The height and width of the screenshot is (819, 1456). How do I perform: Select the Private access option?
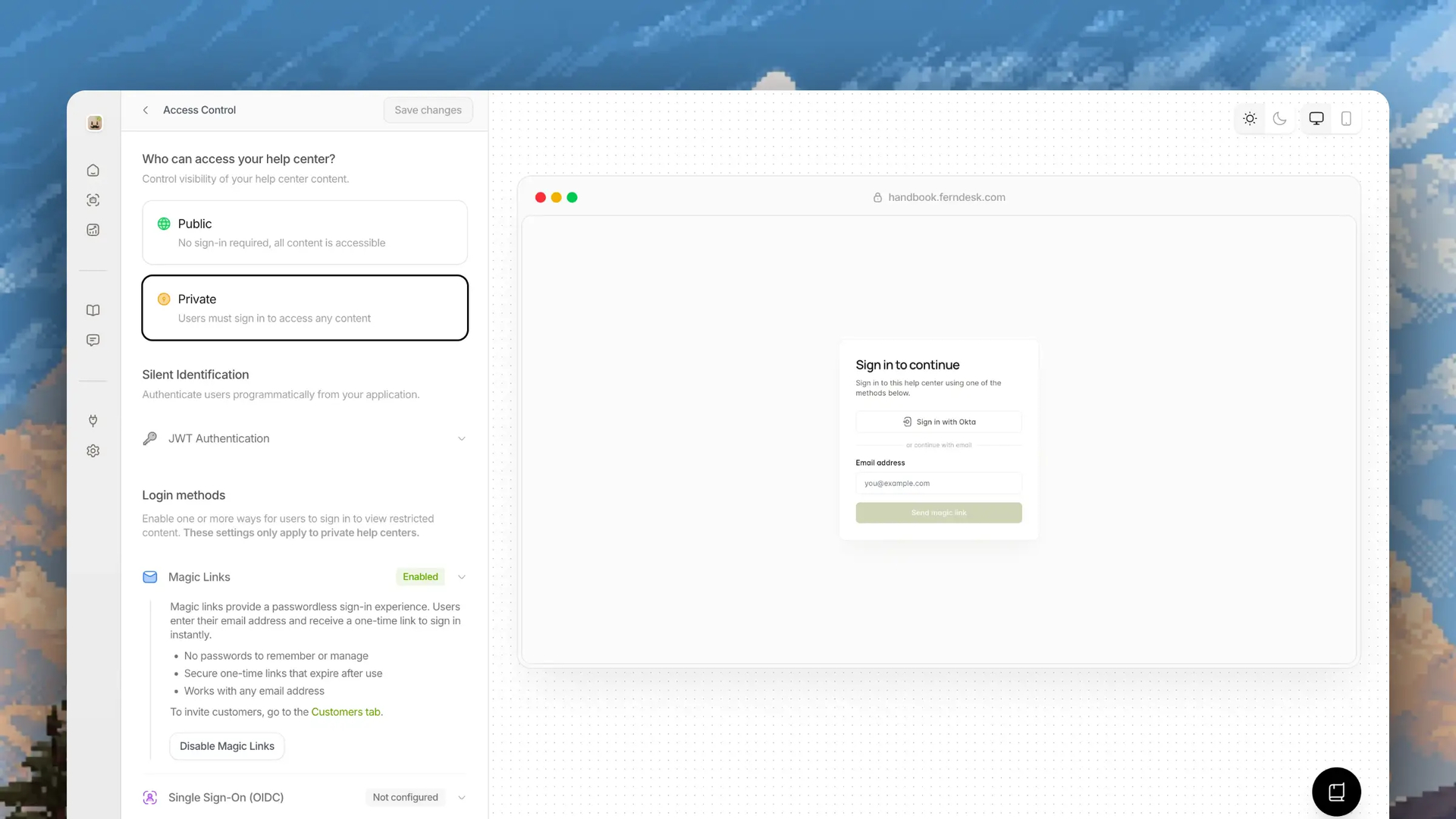pyautogui.click(x=305, y=308)
